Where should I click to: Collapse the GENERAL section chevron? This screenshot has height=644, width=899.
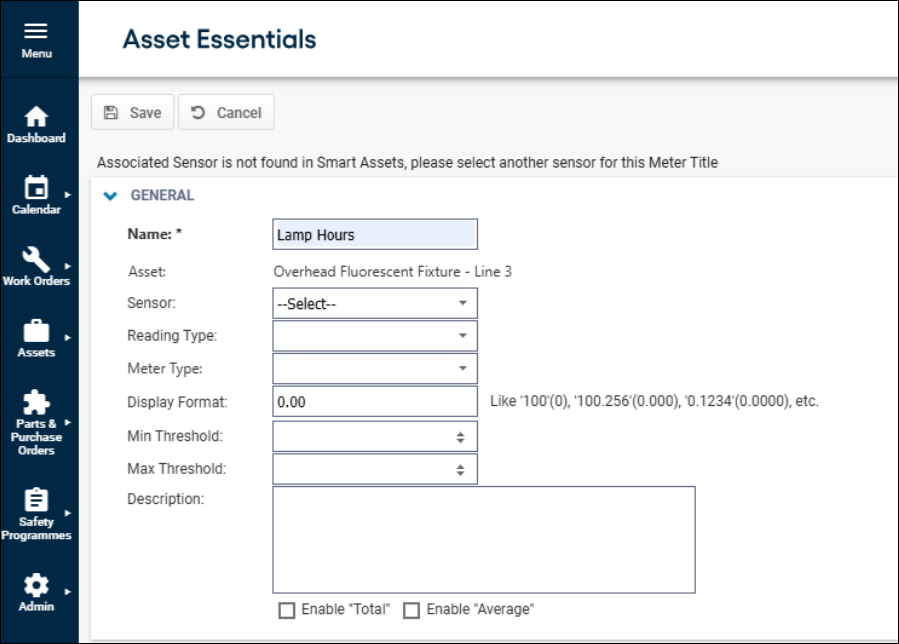tap(111, 196)
